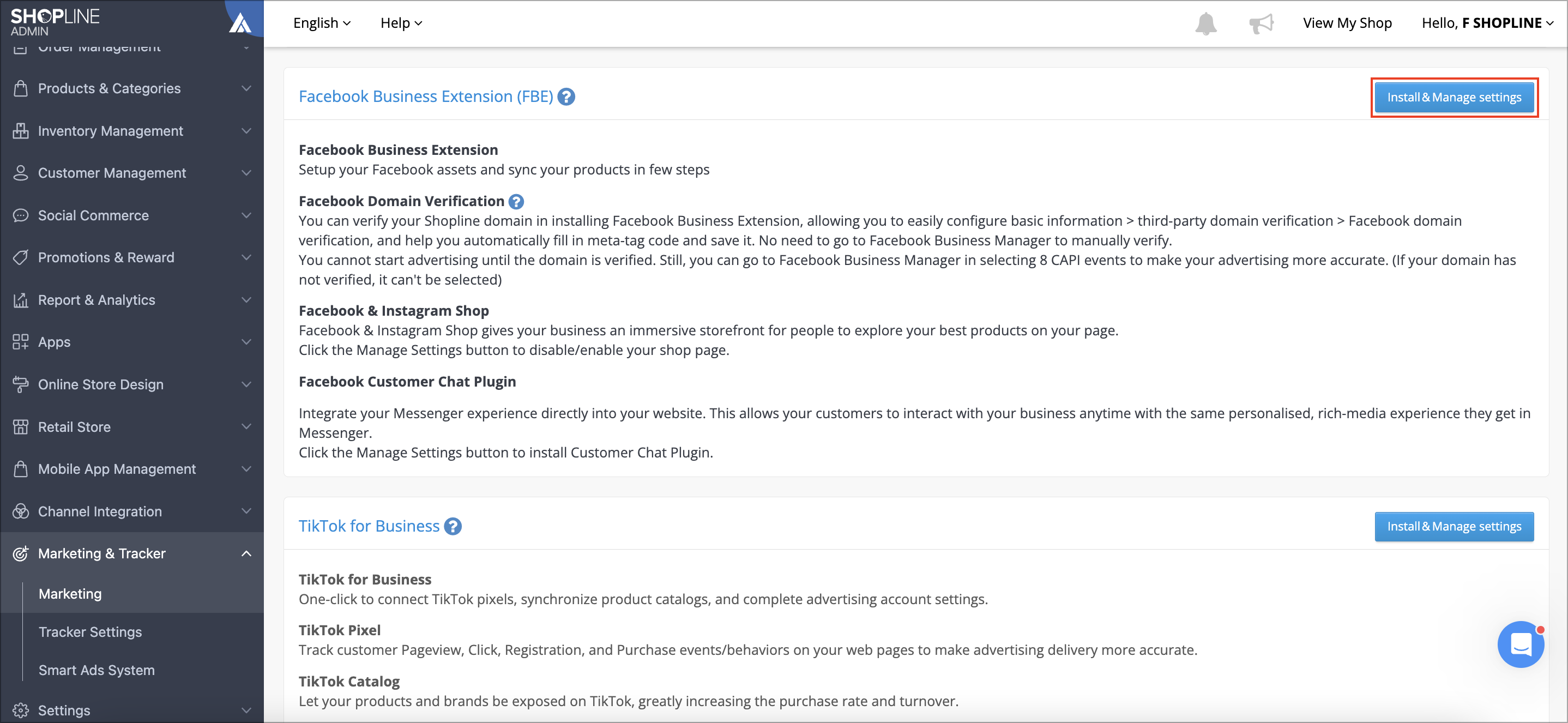The image size is (1568, 723).
Task: Click the Inventory Management icon
Action: [21, 131]
